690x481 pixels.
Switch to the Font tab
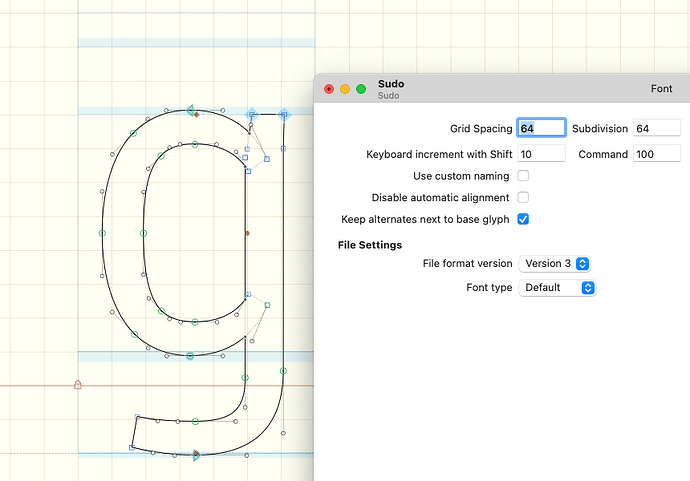(661, 89)
